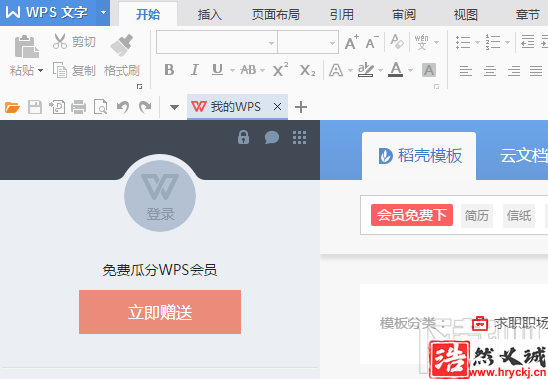Select the Format Painter brush
This screenshot has width=548, height=379.
point(122,45)
